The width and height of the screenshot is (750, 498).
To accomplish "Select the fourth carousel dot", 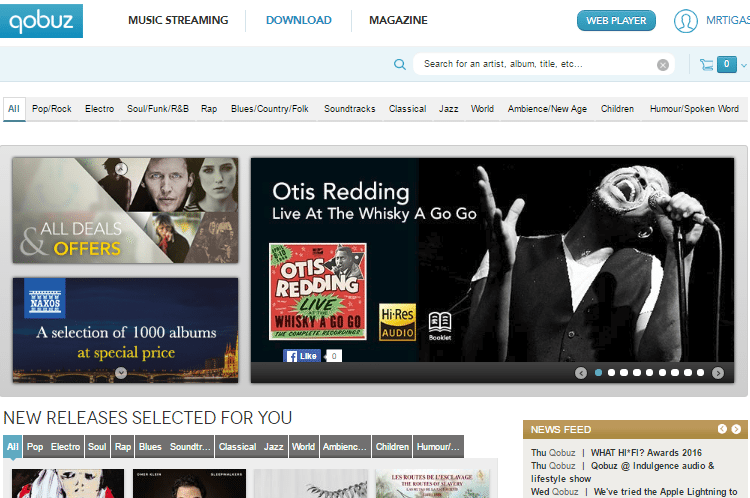I will [637, 373].
